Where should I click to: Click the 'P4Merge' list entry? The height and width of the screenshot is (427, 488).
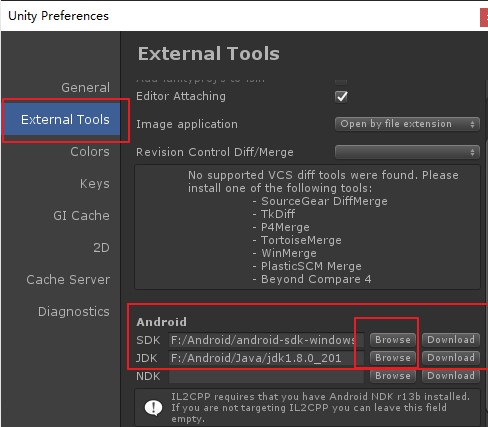click(x=285, y=227)
